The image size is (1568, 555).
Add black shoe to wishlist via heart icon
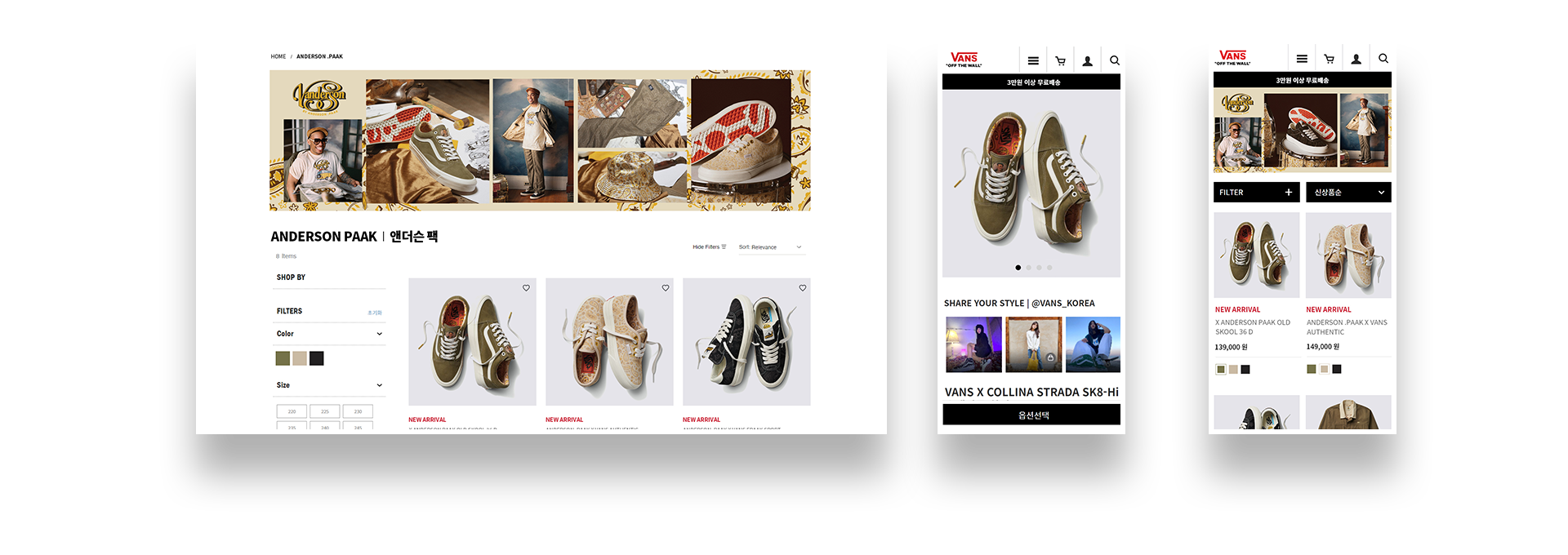pos(803,288)
